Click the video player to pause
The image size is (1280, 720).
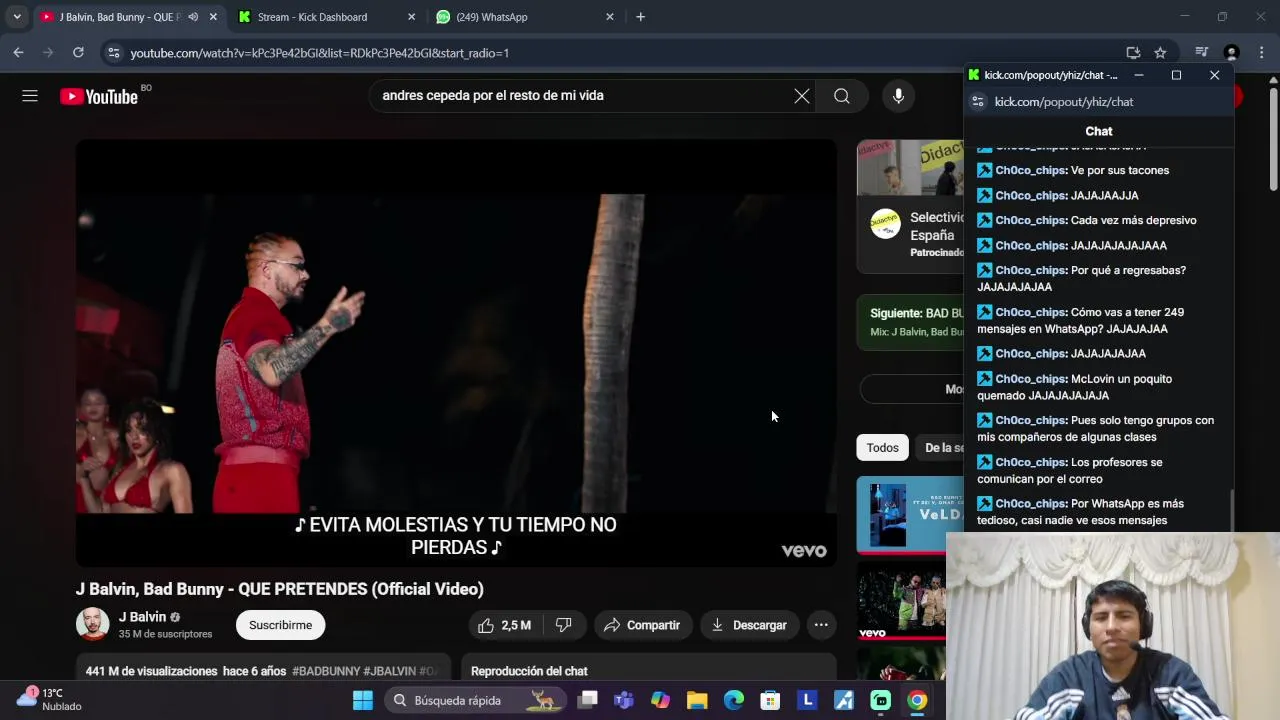456,353
